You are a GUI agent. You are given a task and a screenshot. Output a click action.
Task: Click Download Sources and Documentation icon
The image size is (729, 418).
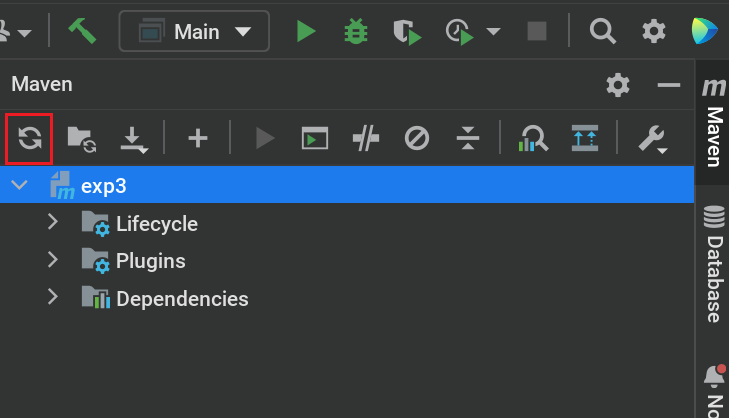click(x=134, y=138)
